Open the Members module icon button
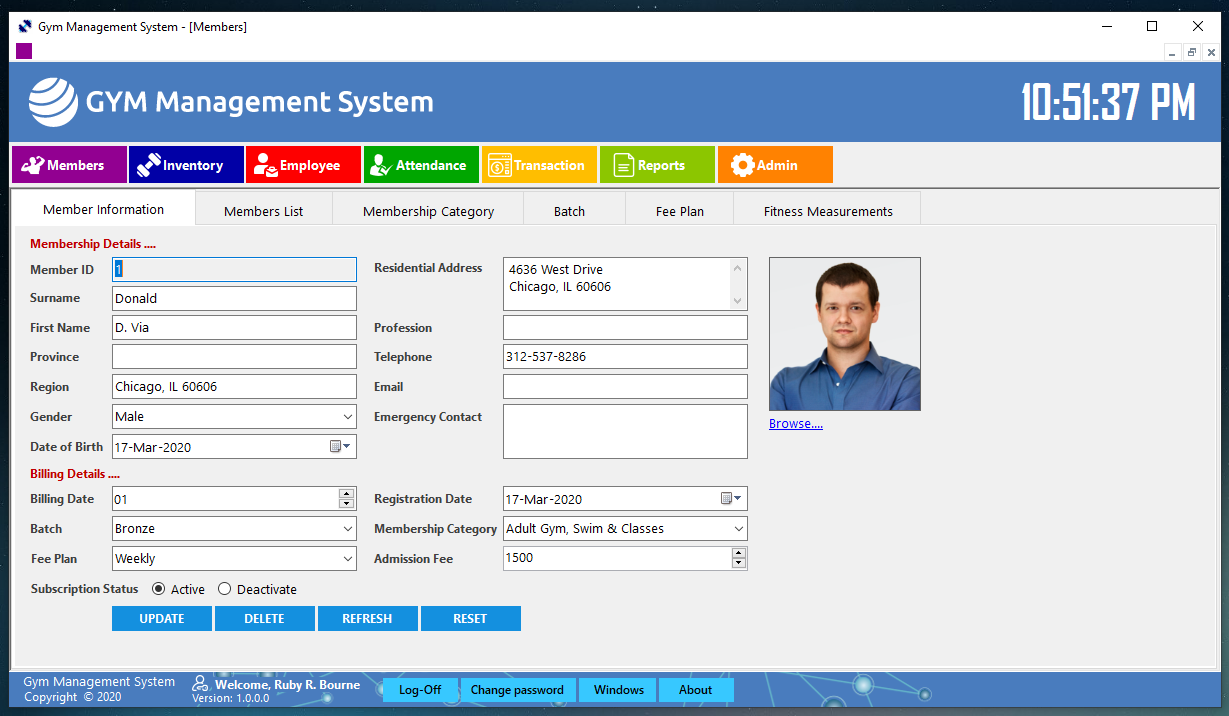The height and width of the screenshot is (716, 1229). click(x=69, y=165)
